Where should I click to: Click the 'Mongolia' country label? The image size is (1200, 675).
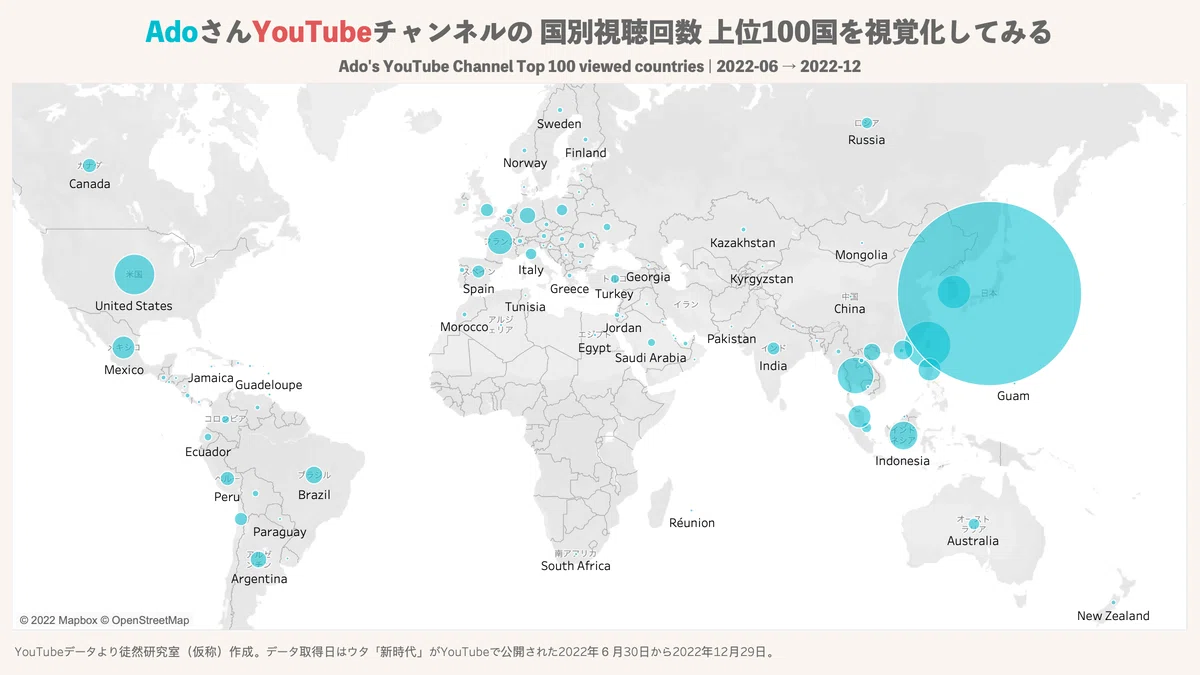coord(861,255)
